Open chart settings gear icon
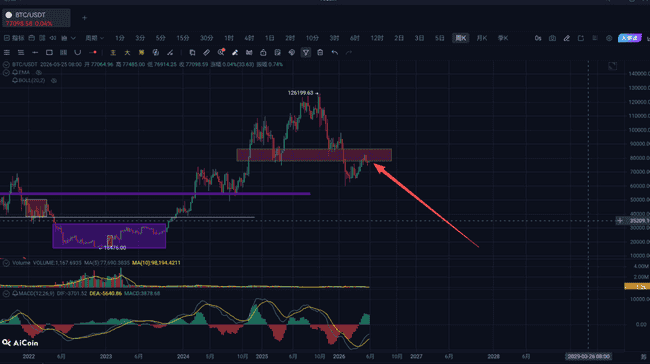The height and width of the screenshot is (364, 650). pyautogui.click(x=609, y=38)
